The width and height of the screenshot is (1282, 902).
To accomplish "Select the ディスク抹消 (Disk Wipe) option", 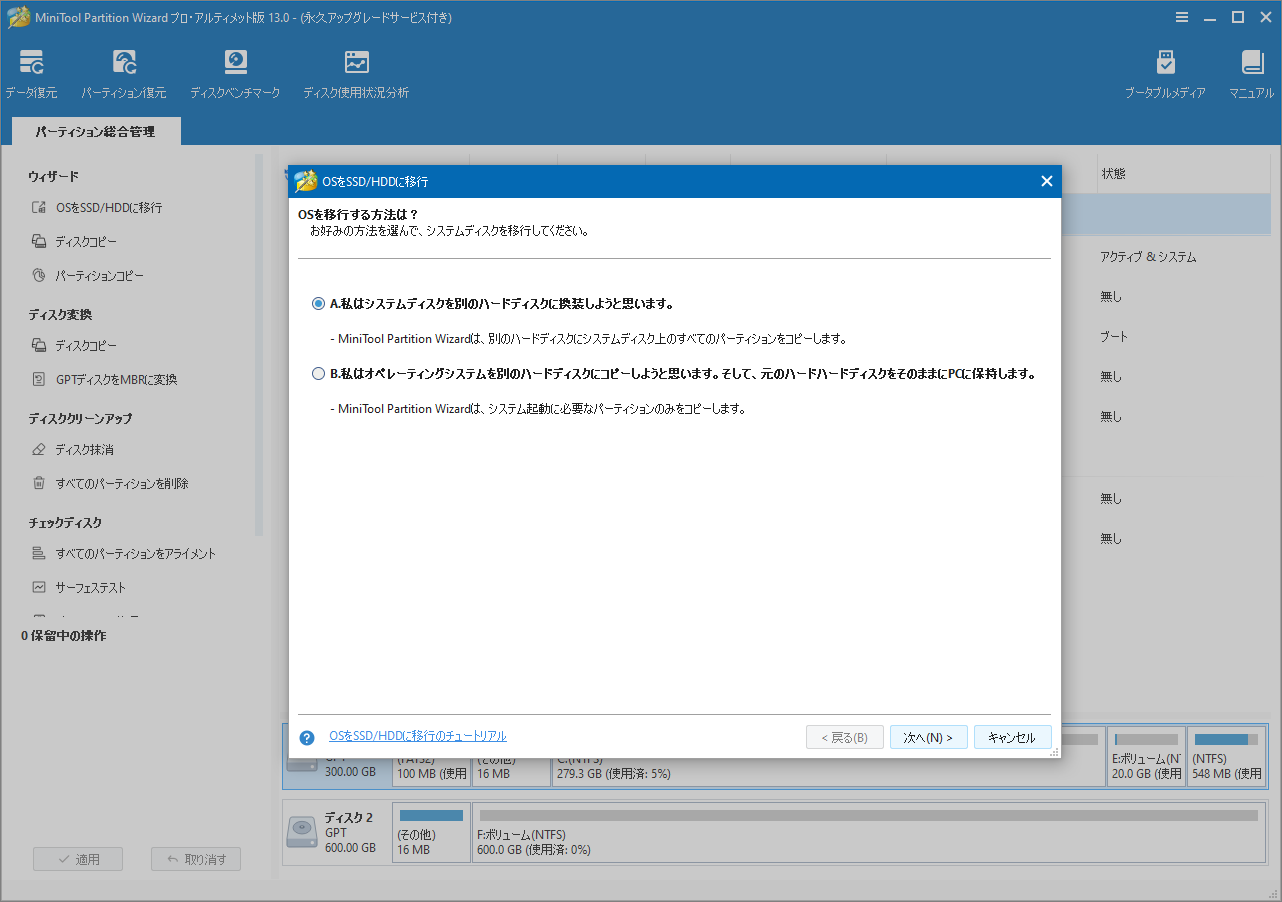I will tap(86, 449).
